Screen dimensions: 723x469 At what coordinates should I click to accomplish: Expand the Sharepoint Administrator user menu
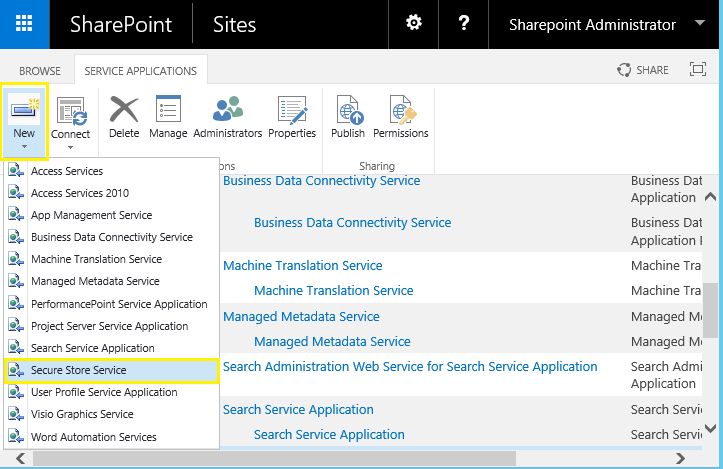(699, 23)
